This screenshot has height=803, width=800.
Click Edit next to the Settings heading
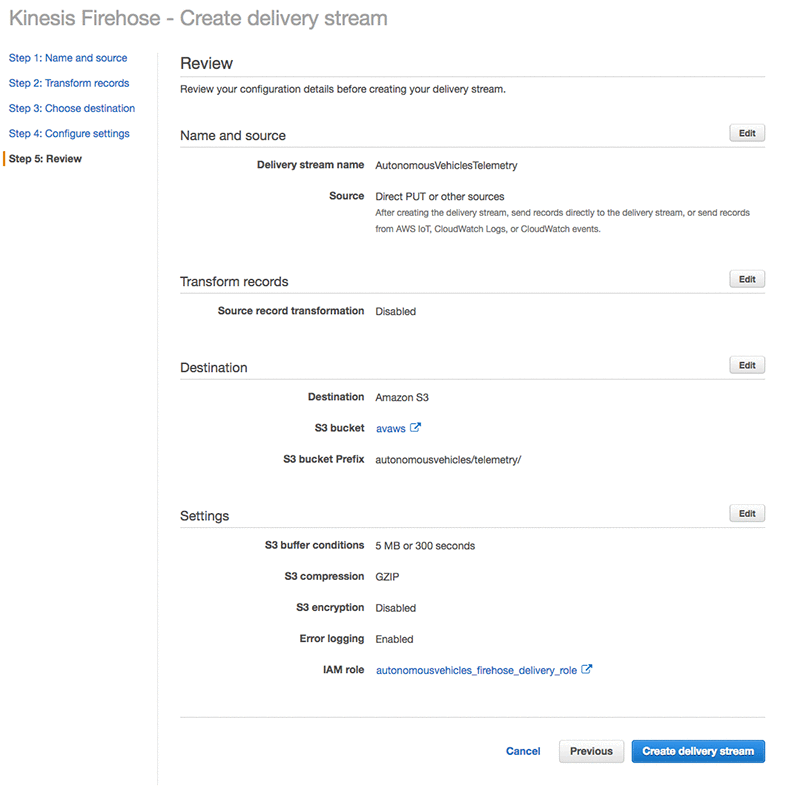tap(747, 513)
